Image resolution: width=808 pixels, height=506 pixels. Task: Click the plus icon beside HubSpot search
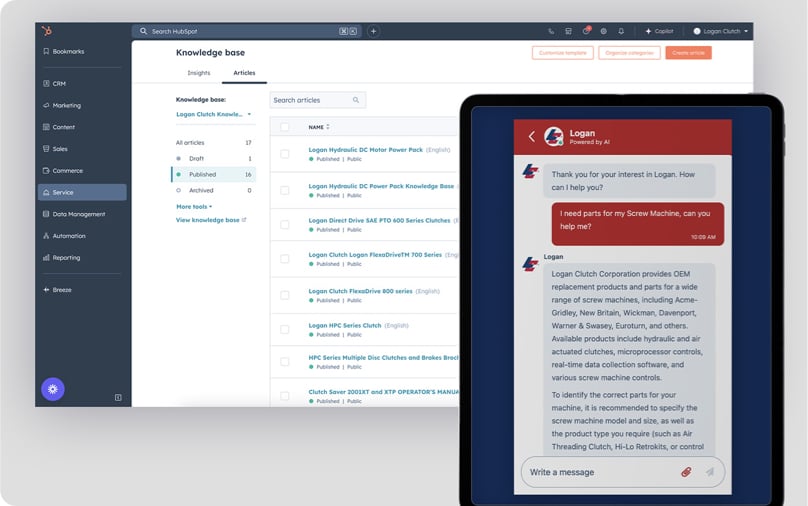tap(374, 31)
